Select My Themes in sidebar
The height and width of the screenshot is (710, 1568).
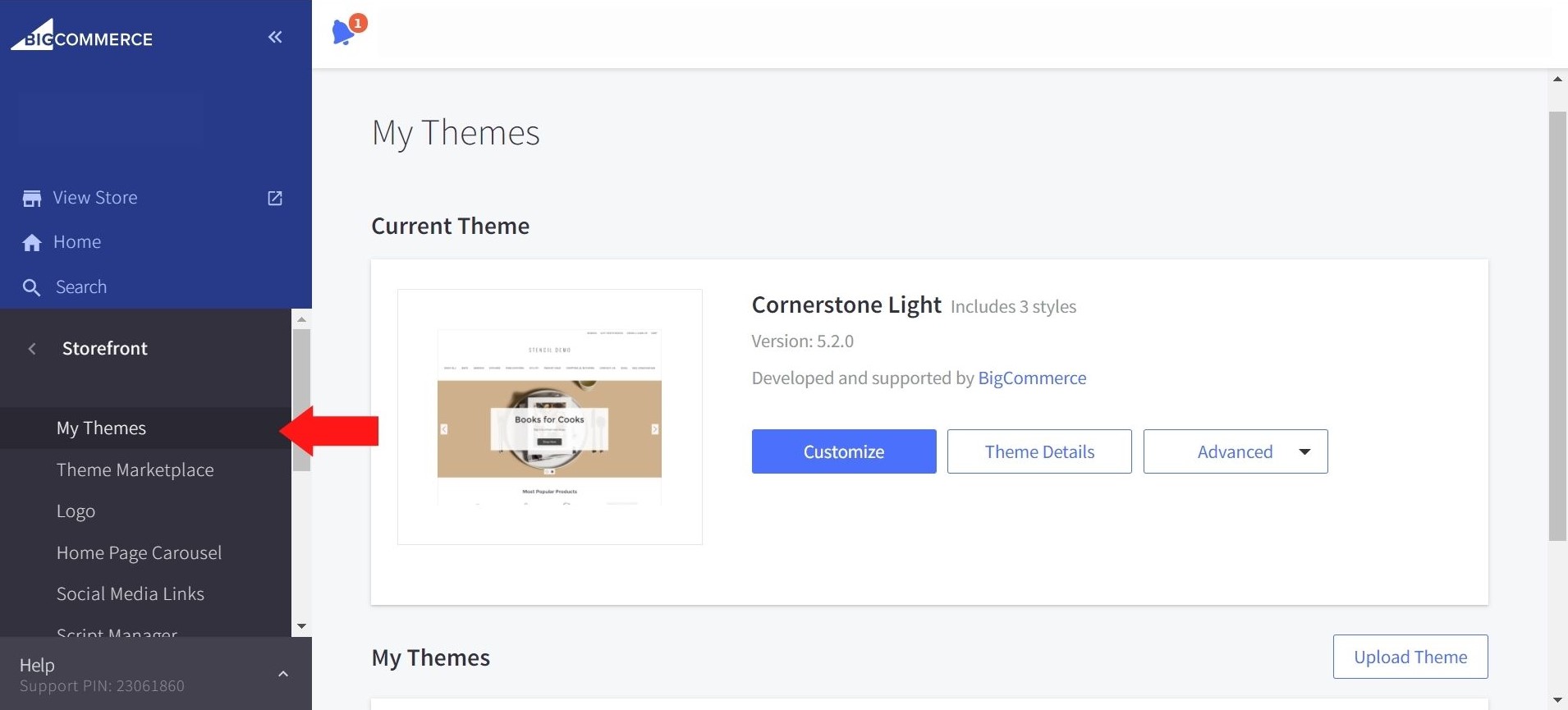(101, 428)
